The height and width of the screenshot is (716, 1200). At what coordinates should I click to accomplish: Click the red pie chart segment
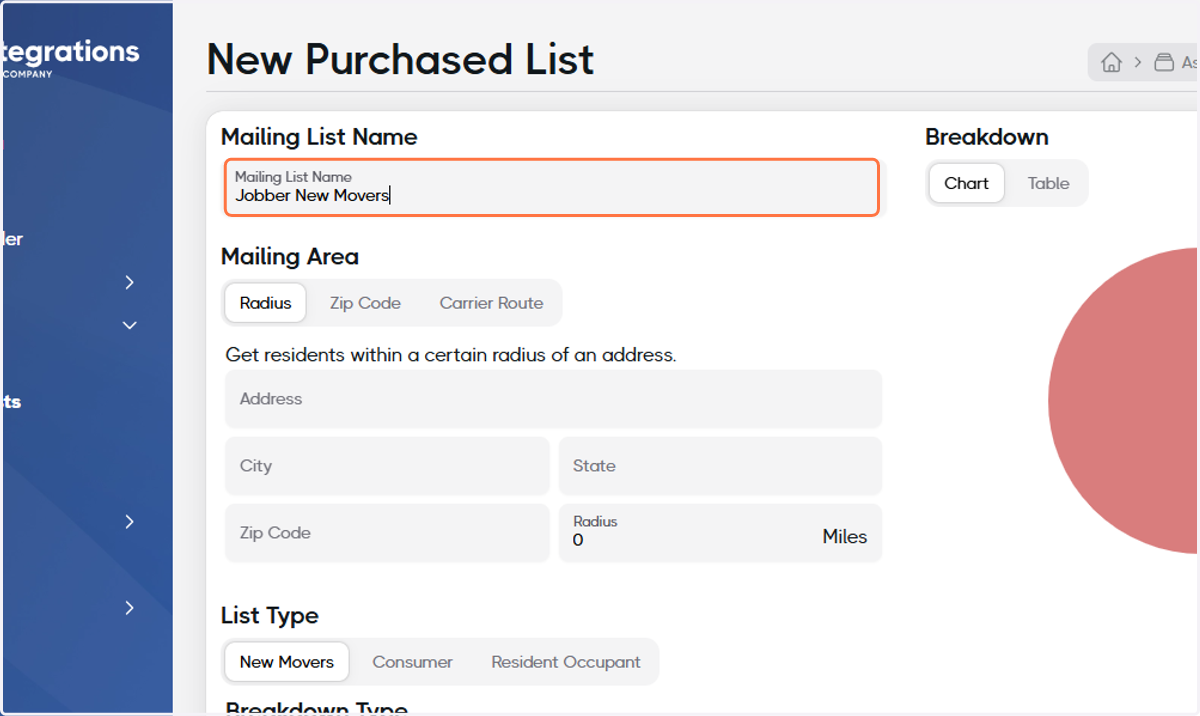pyautogui.click(x=1123, y=400)
